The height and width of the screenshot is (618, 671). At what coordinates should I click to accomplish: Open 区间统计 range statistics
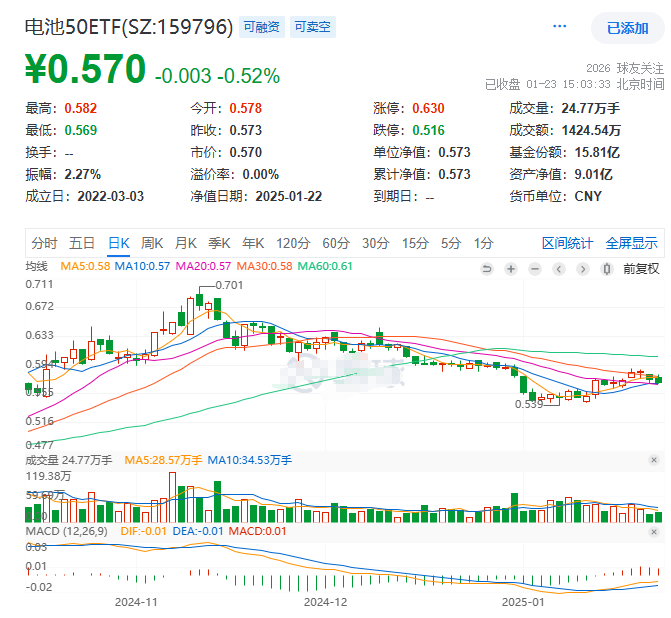[x=567, y=243]
